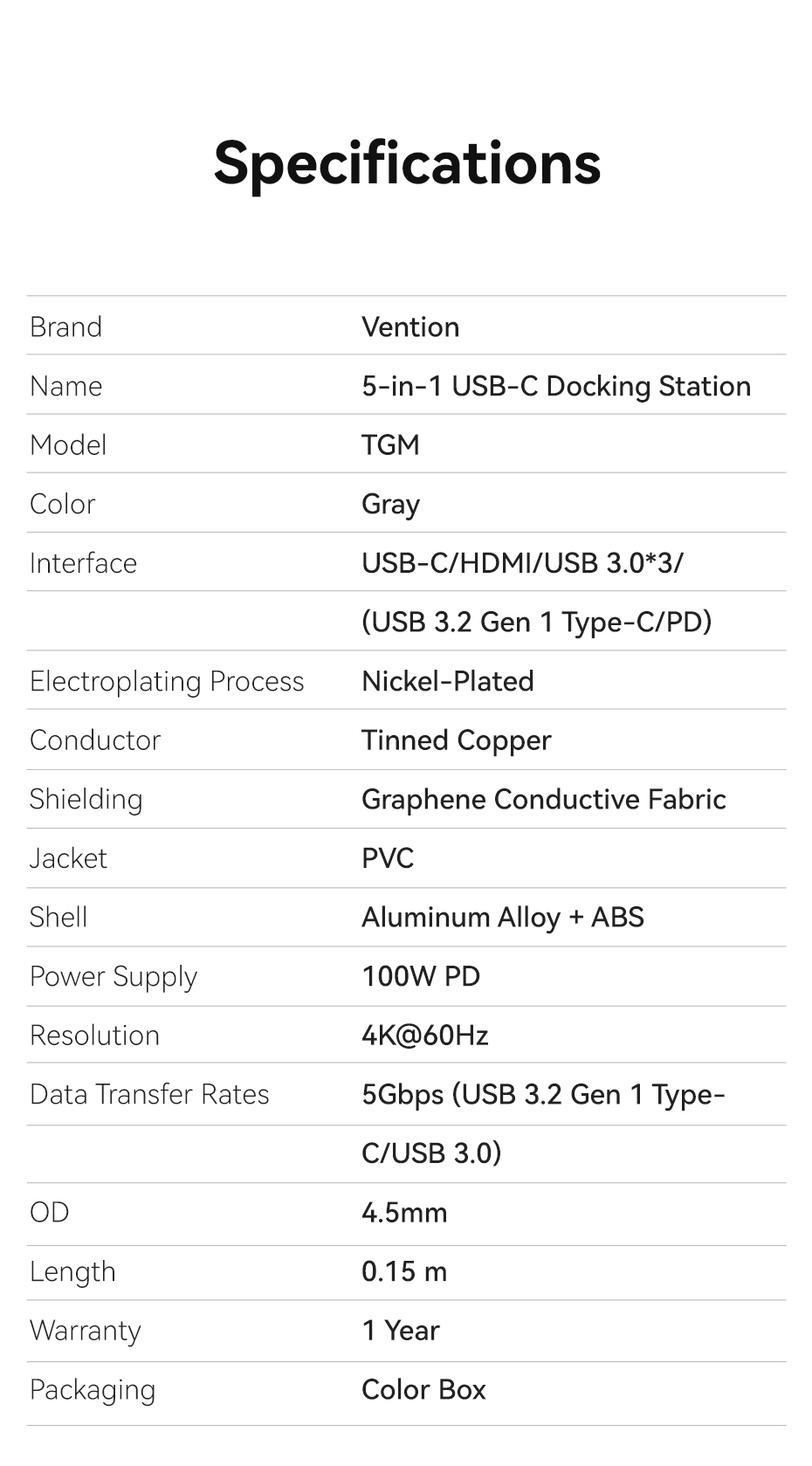Viewport: 812px width, 1466px height.
Task: Select the 5-in-1 USB-C Docking Station name
Action: pos(556,386)
